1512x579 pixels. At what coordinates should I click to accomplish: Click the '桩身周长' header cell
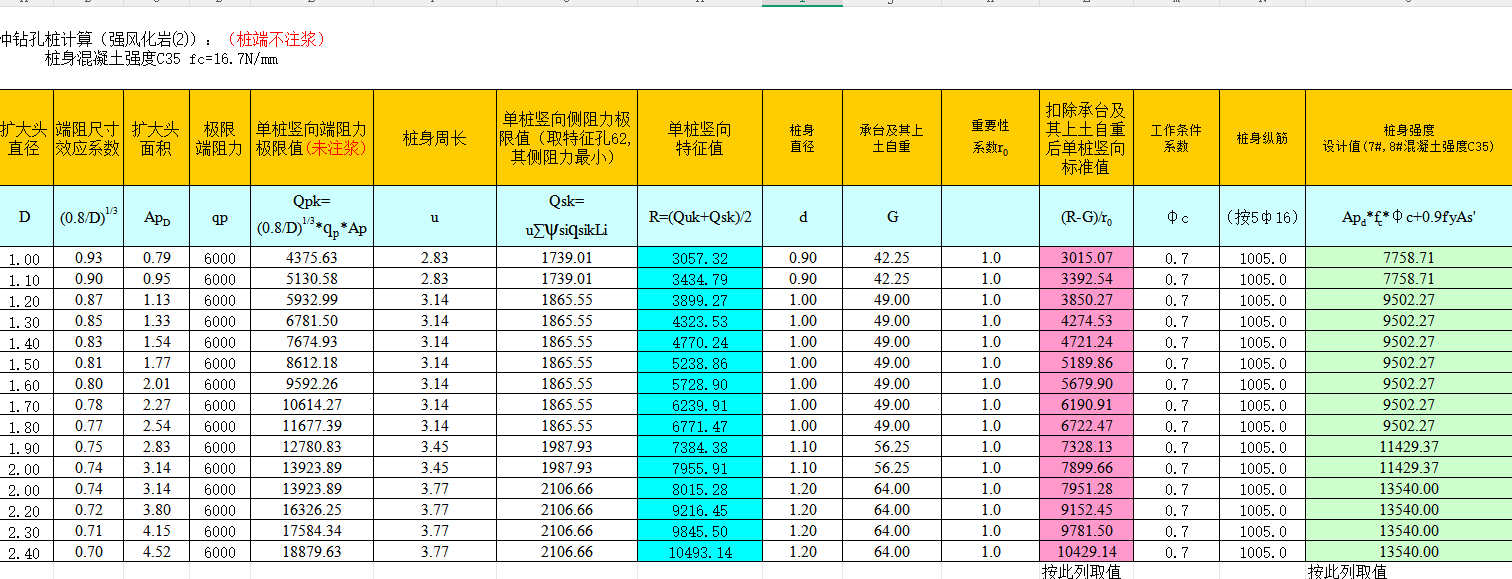pos(434,138)
